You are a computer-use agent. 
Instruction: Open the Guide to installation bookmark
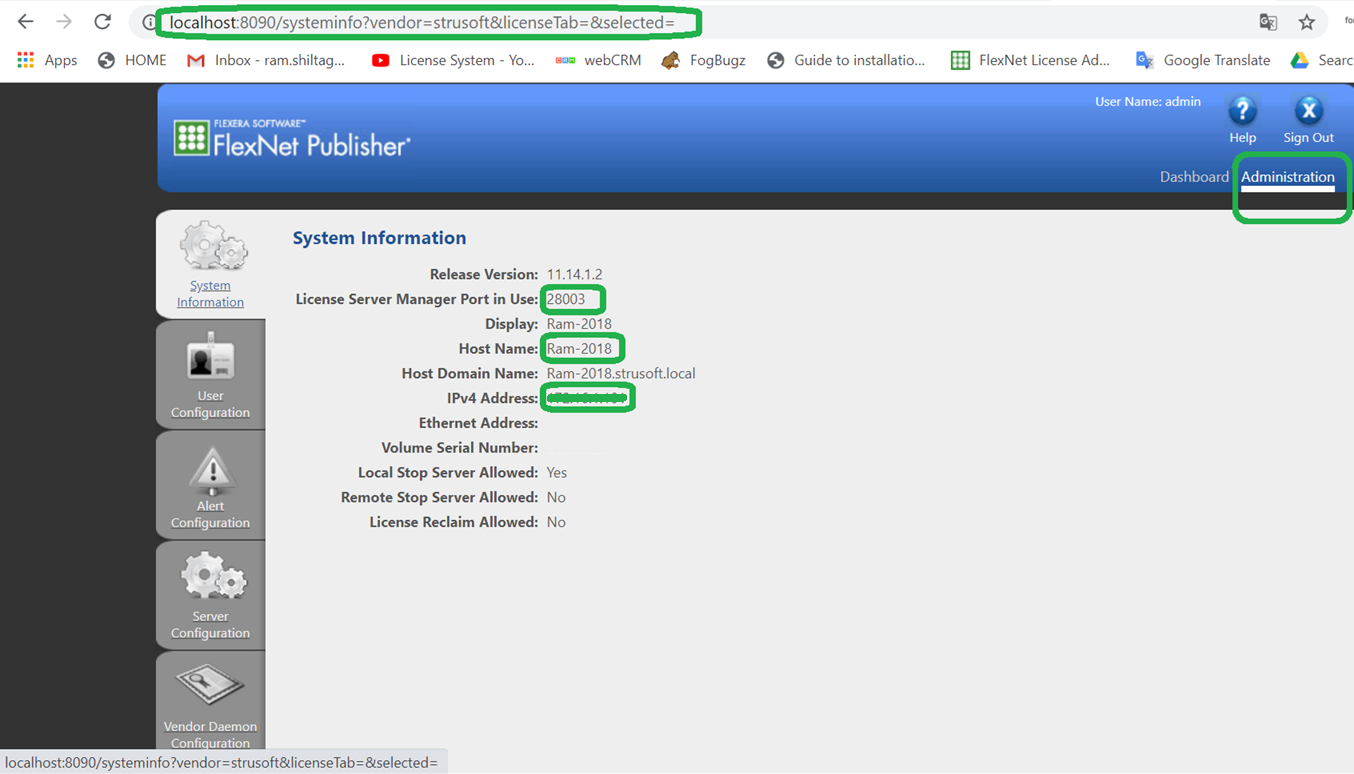[846, 60]
